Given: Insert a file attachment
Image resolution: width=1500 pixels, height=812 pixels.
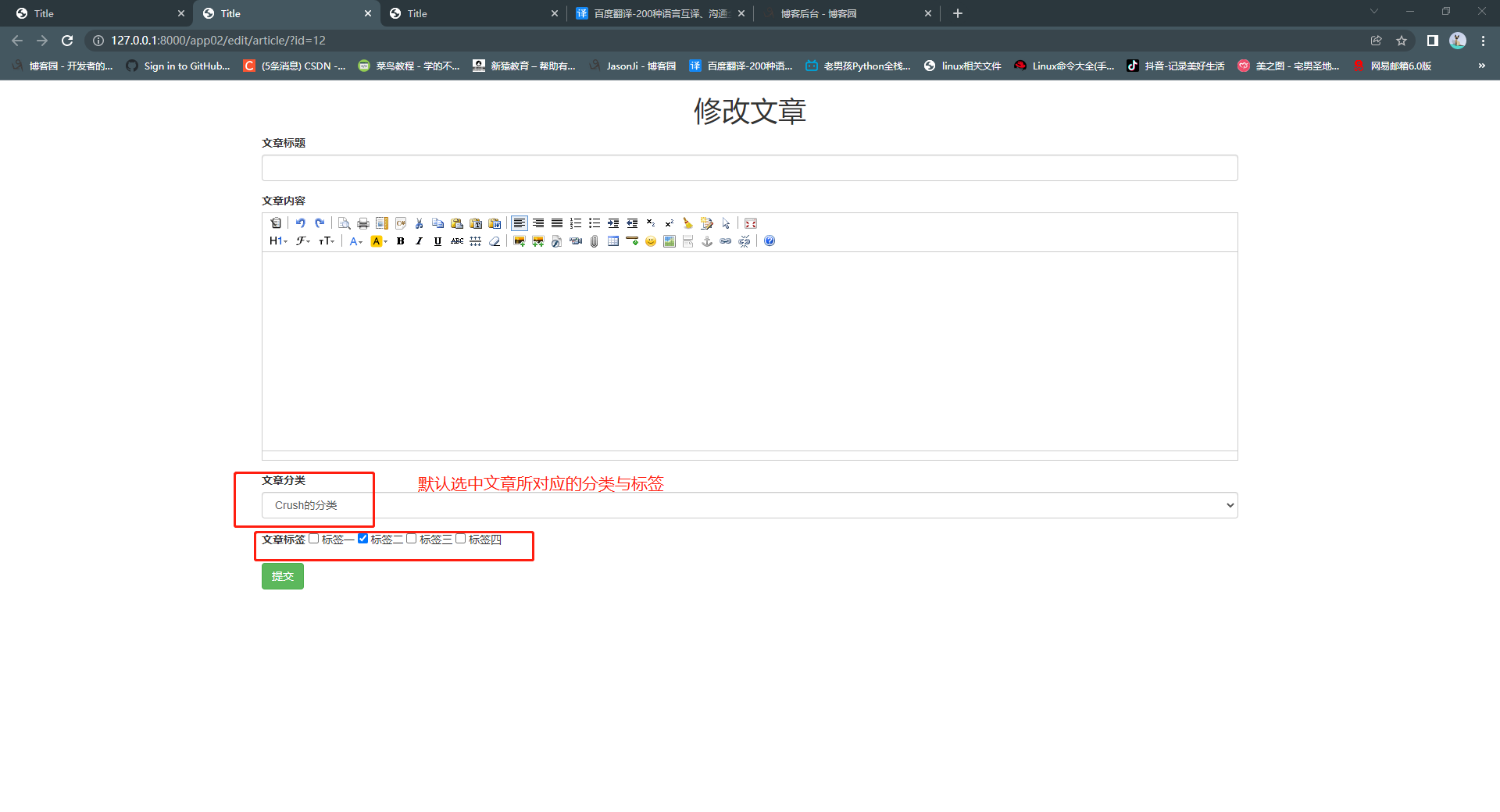Looking at the screenshot, I should (x=594, y=241).
